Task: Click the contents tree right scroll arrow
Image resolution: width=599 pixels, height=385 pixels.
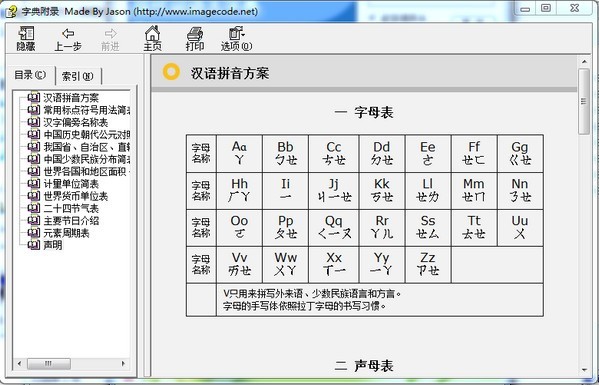Action: coord(123,363)
